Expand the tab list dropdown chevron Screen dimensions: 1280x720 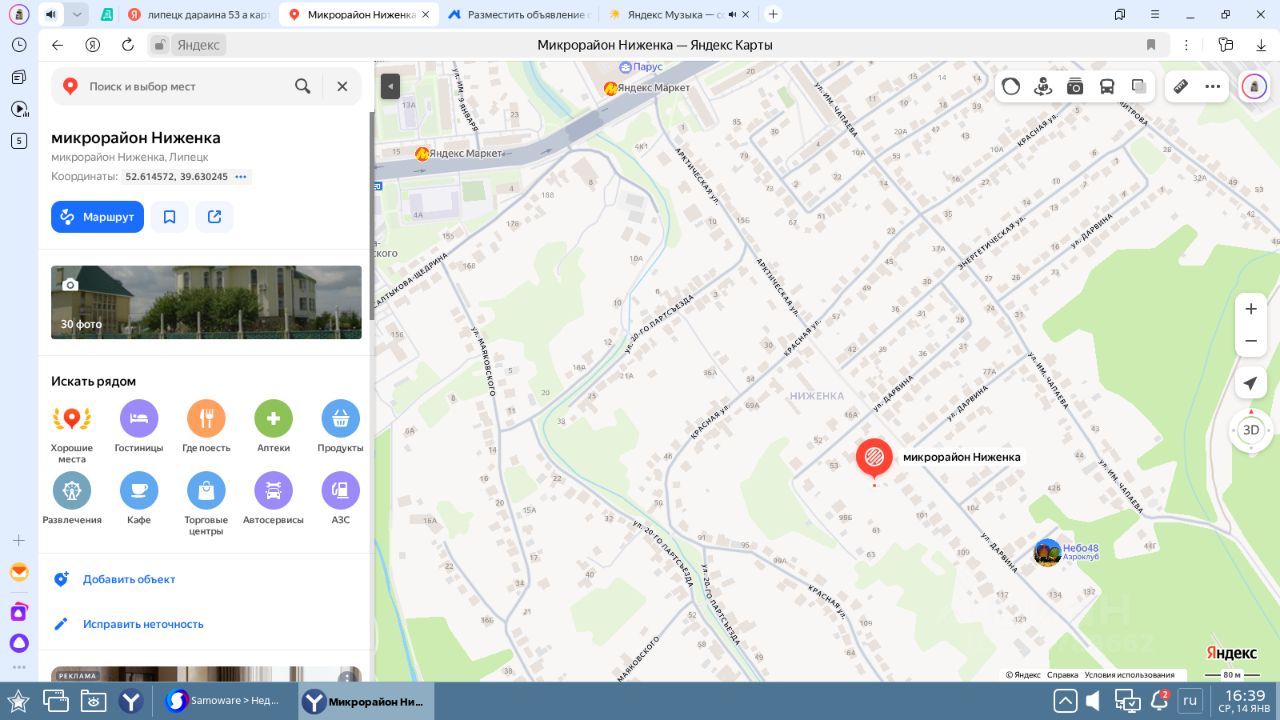pos(77,15)
